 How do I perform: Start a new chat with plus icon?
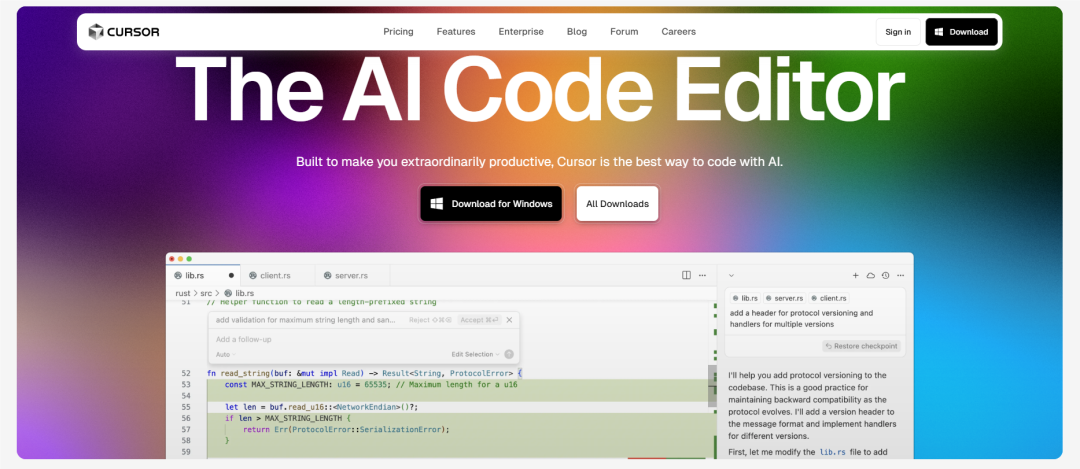855,275
